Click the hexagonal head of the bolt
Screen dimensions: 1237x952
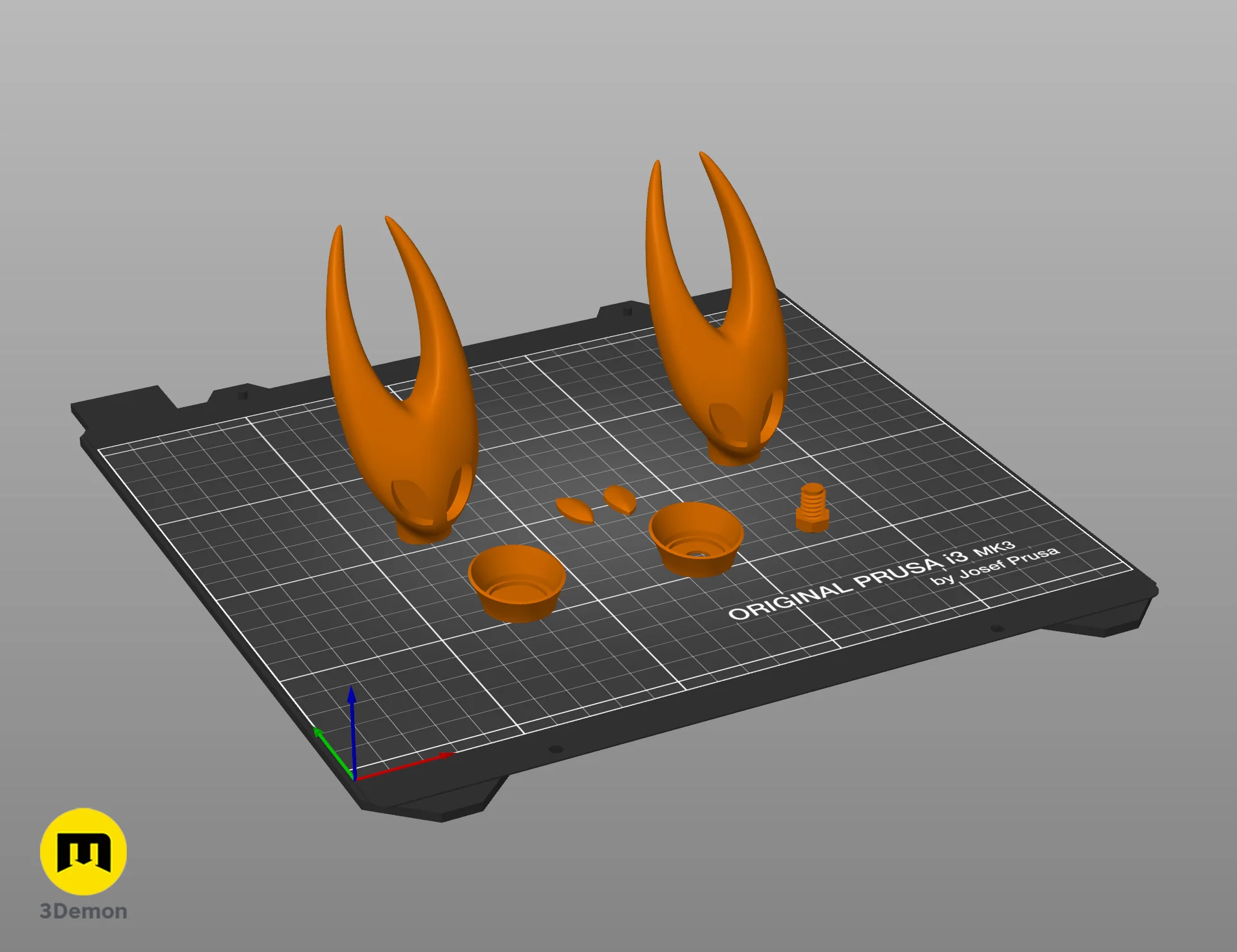(x=812, y=520)
